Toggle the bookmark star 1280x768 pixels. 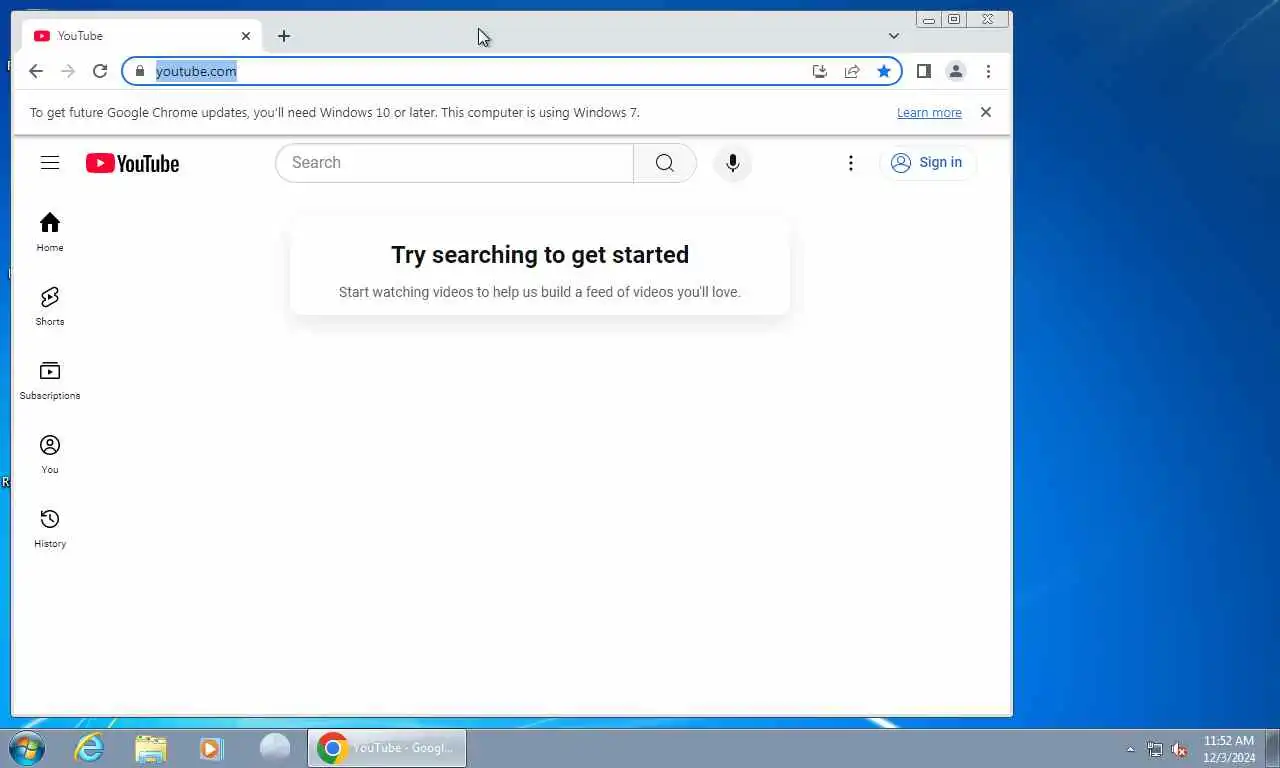click(884, 71)
